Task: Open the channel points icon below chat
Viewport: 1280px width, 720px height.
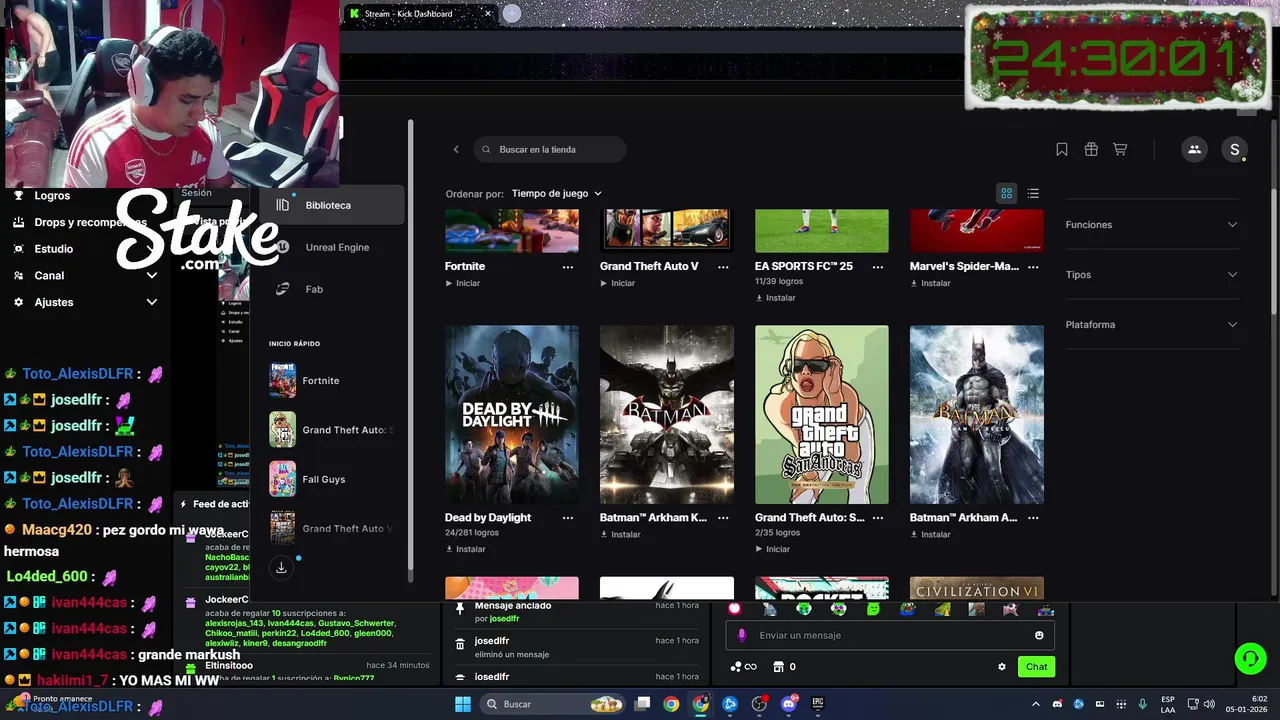Action: [x=743, y=667]
